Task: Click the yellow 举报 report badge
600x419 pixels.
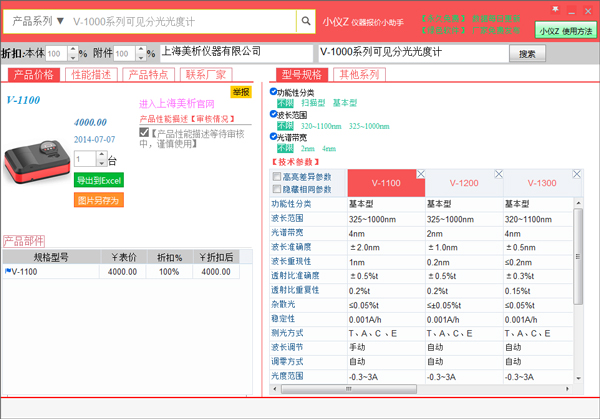Action: pyautogui.click(x=241, y=92)
